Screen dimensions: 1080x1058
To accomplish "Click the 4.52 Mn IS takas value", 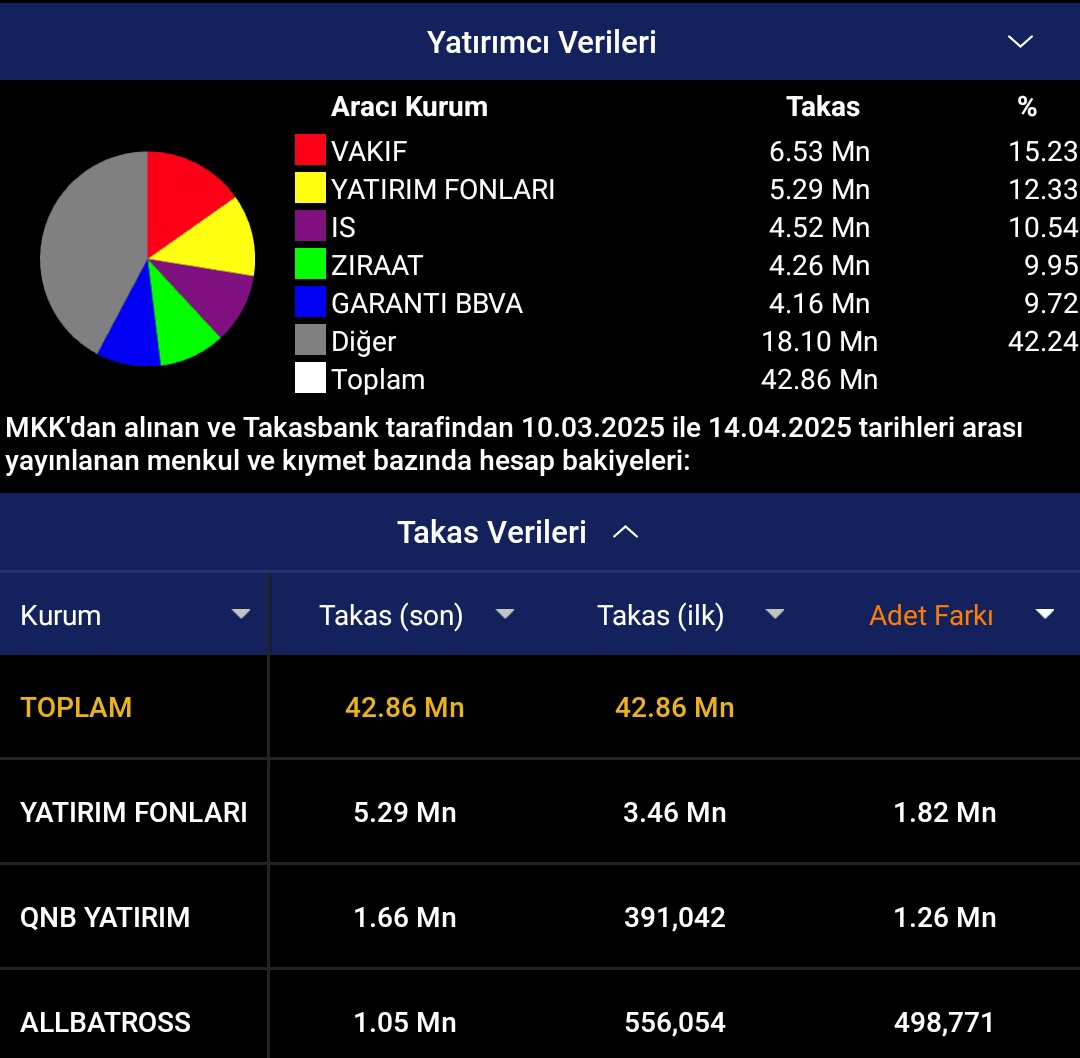I will pyautogui.click(x=820, y=227).
